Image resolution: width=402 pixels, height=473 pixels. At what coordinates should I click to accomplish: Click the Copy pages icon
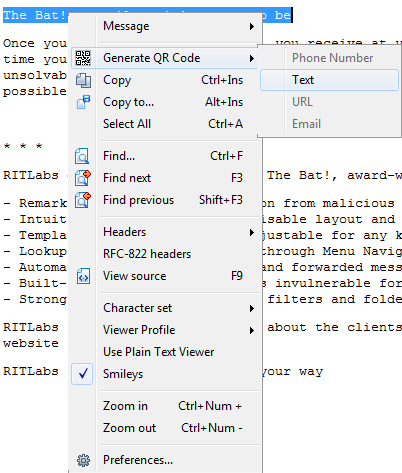[83, 80]
